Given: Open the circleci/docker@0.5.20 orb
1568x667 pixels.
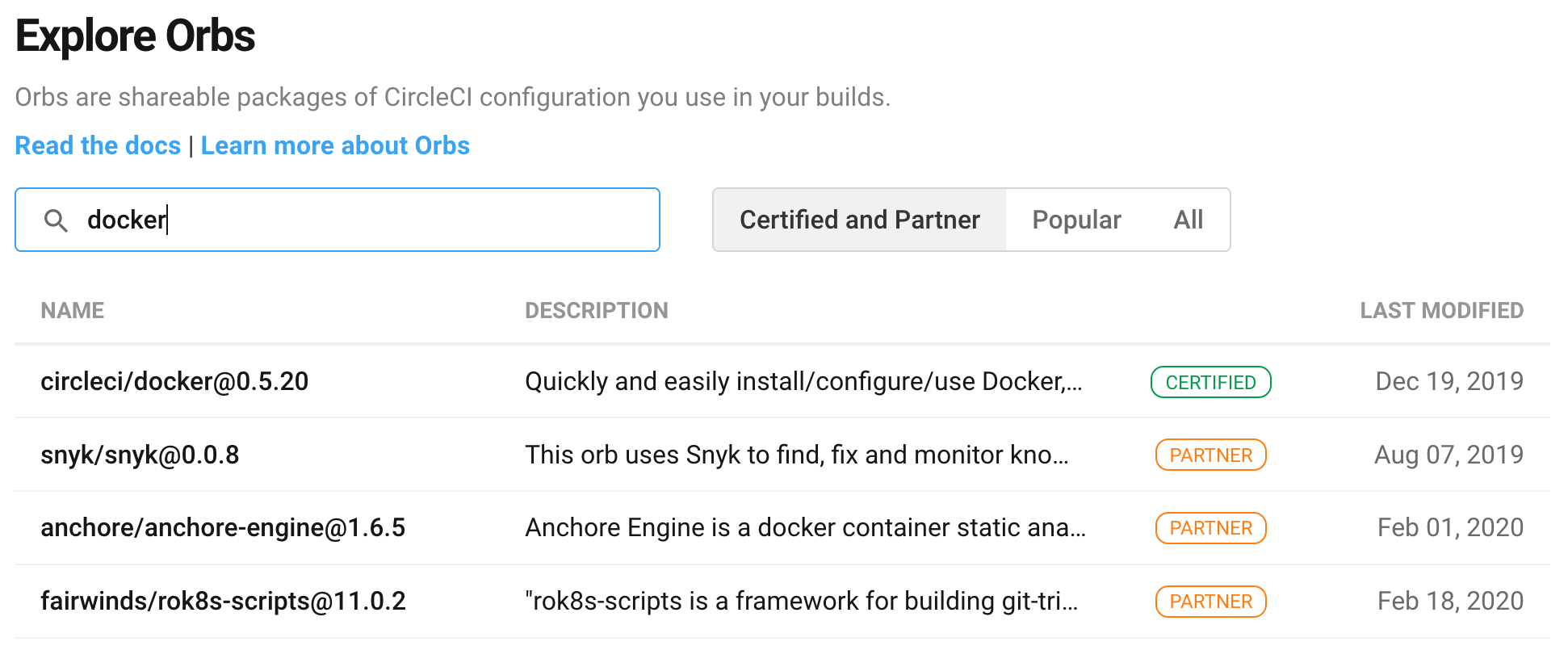Looking at the screenshot, I should tap(174, 381).
